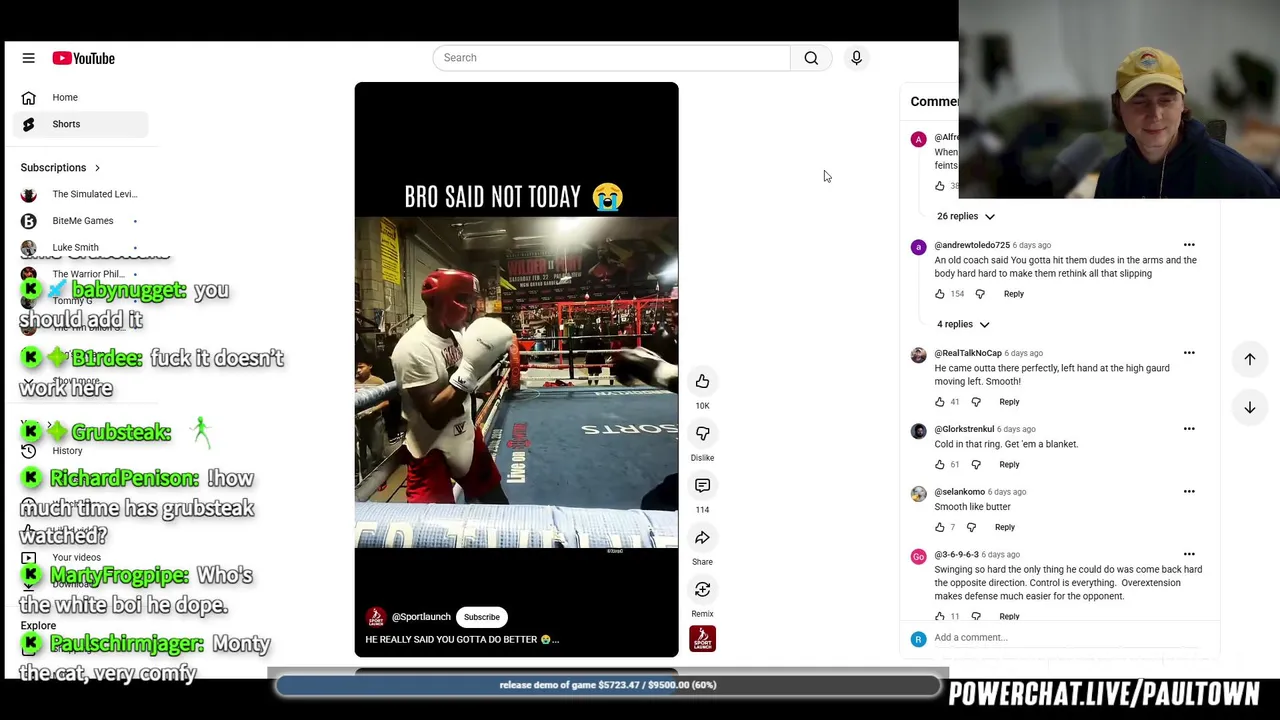1280x720 pixels.
Task: Open the Short's title description text
Action: 462,640
